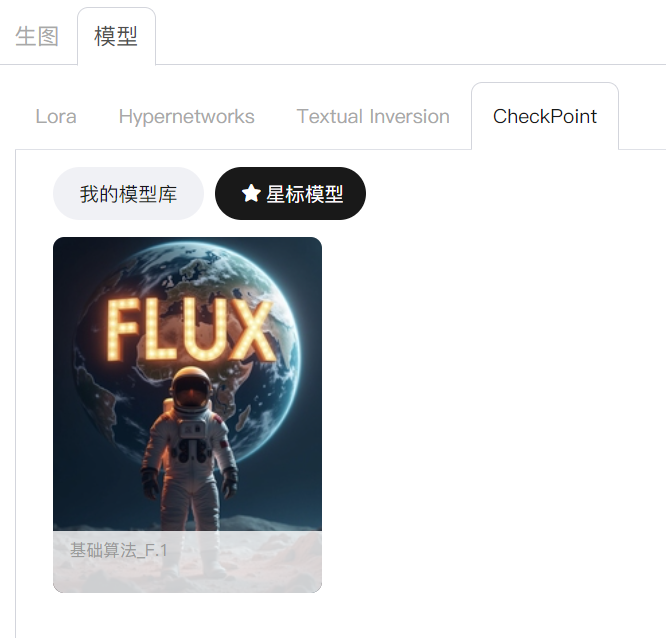
Task: Click the 我的模型库 pill text
Action: (128, 194)
